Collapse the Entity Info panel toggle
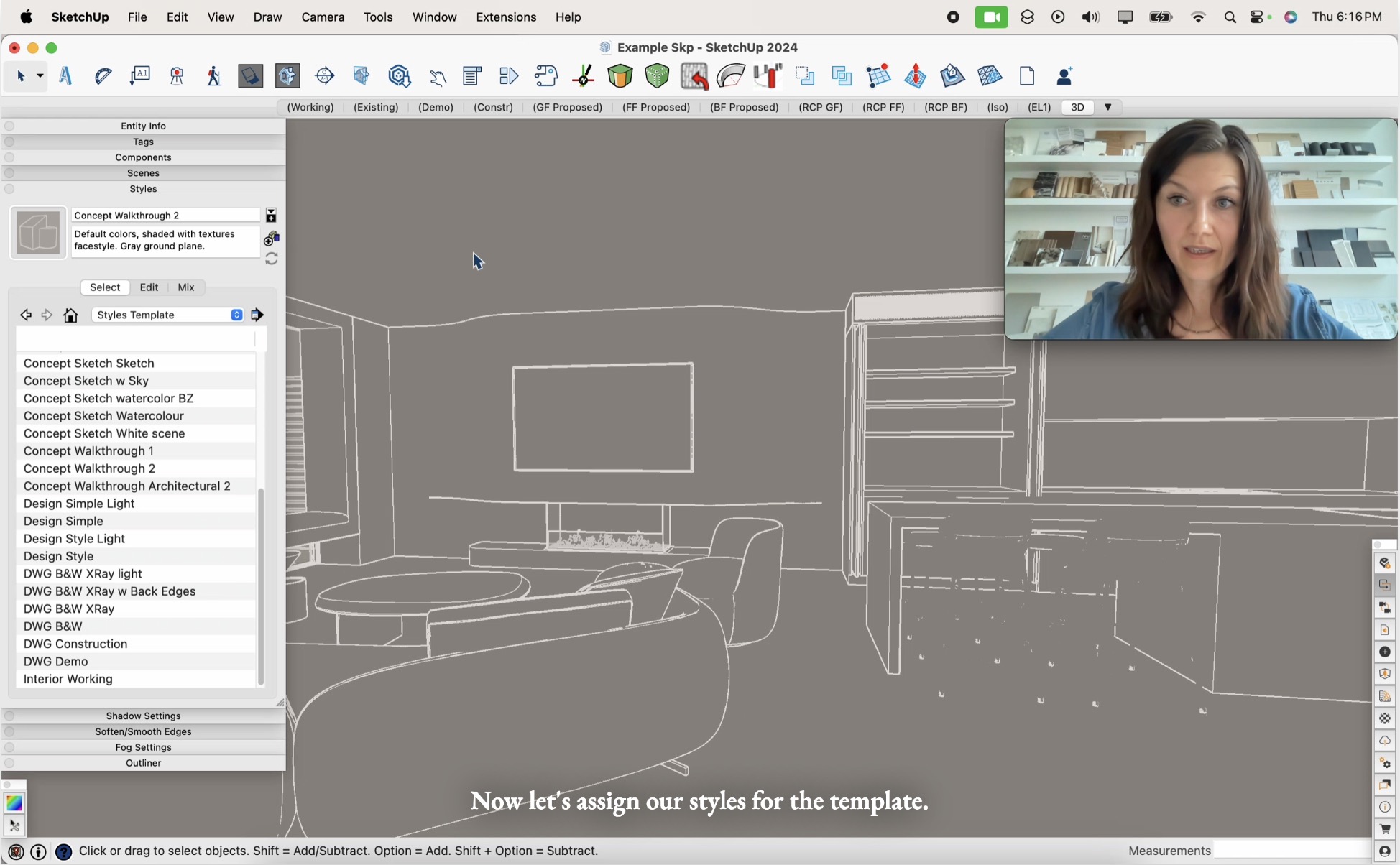 9,126
